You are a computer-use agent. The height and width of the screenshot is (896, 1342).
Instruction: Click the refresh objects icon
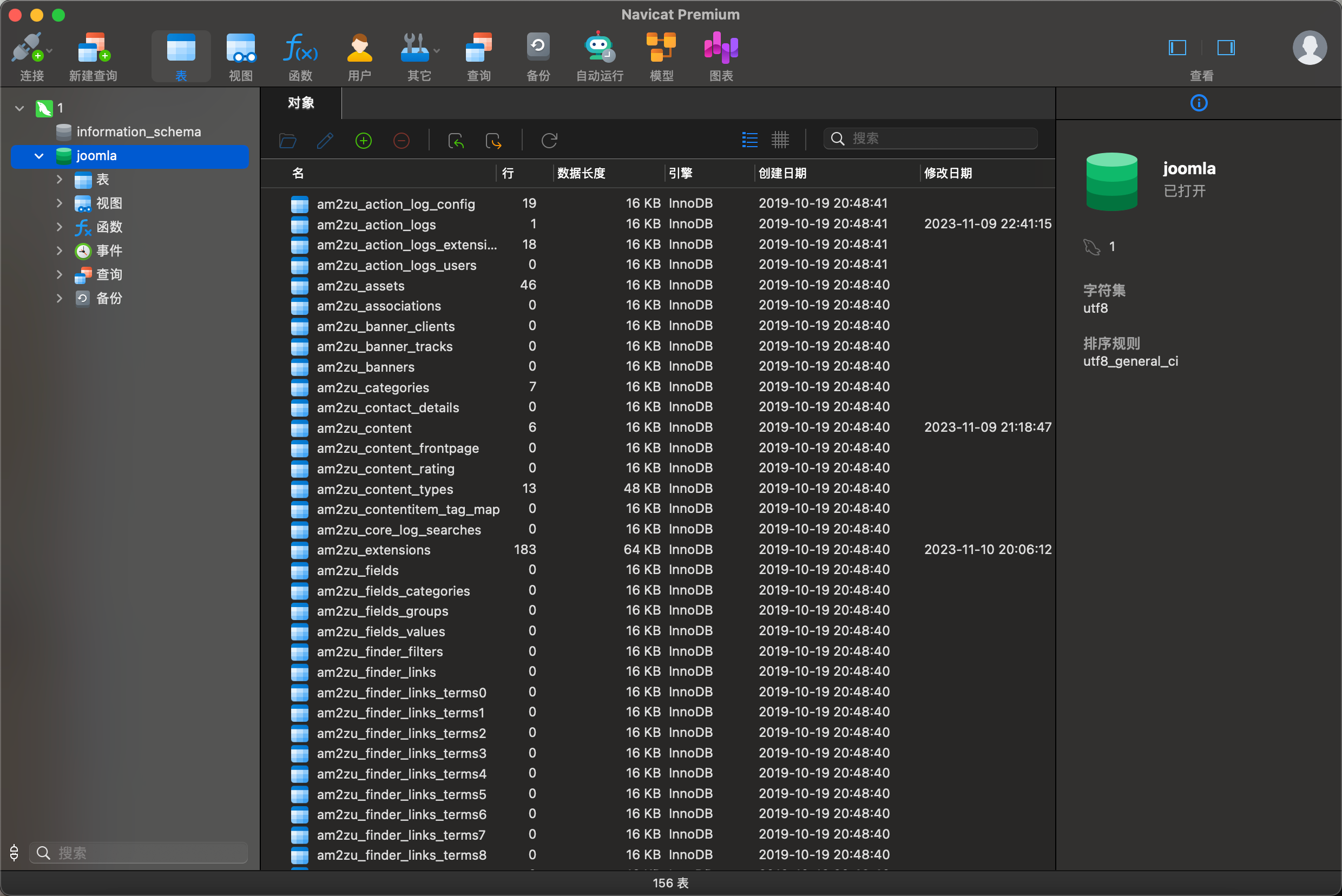click(x=549, y=141)
